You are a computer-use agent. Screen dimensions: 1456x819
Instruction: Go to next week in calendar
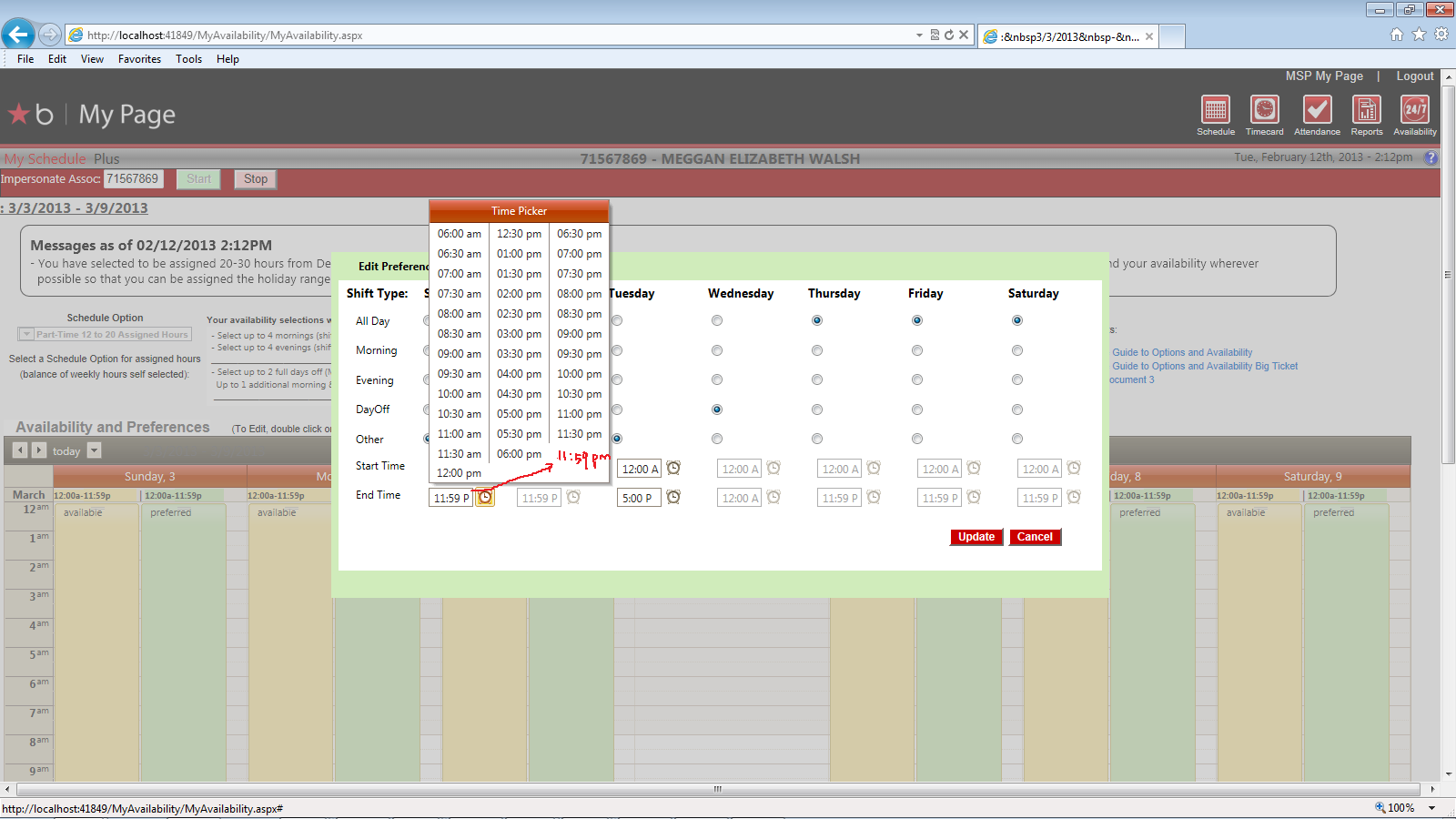click(38, 450)
